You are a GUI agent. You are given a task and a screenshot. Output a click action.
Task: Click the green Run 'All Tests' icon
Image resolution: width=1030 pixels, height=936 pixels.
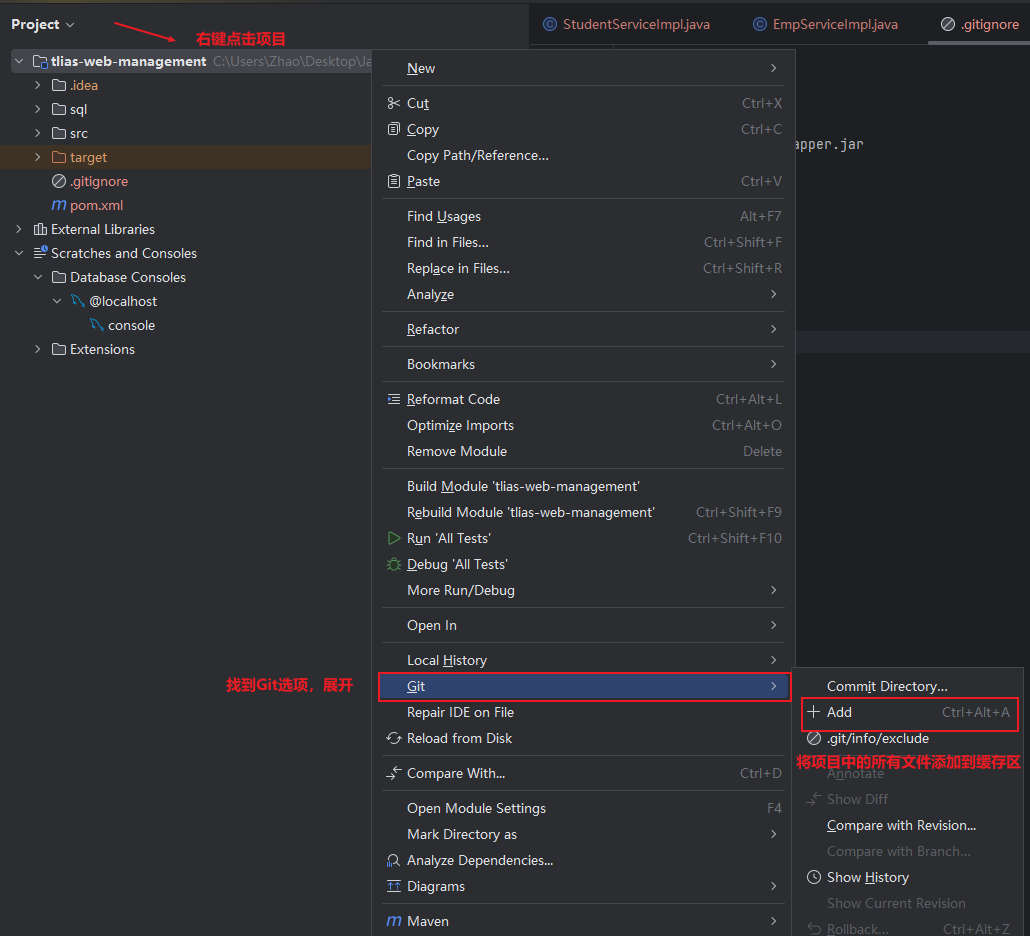[x=393, y=539]
